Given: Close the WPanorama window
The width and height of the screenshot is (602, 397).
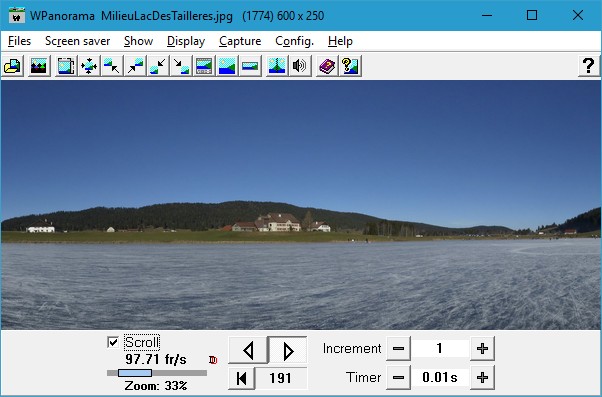Looking at the screenshot, I should click(x=578, y=15).
